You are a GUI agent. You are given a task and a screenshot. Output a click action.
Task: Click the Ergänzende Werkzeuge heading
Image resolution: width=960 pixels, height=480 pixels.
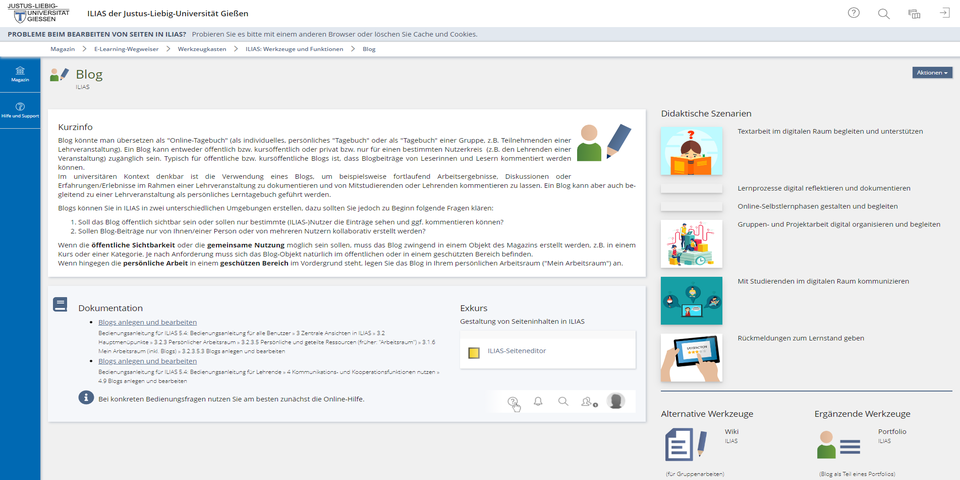tap(862, 414)
